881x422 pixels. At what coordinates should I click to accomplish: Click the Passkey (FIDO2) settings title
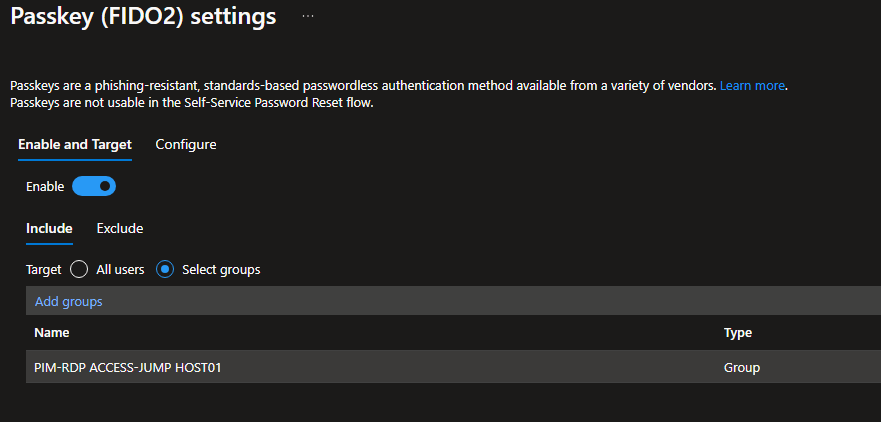(143, 17)
